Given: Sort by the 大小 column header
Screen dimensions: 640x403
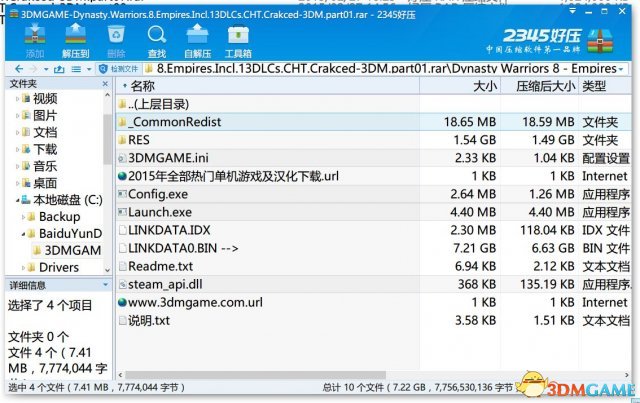Looking at the screenshot, I should click(x=460, y=86).
